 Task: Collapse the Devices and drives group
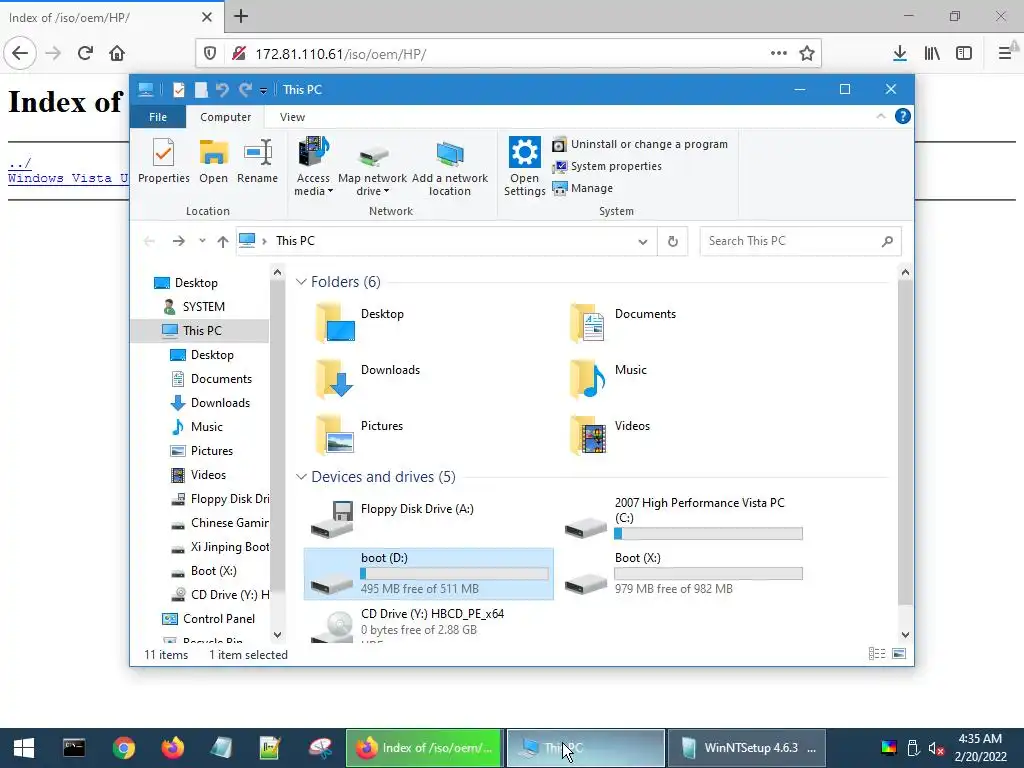301,477
